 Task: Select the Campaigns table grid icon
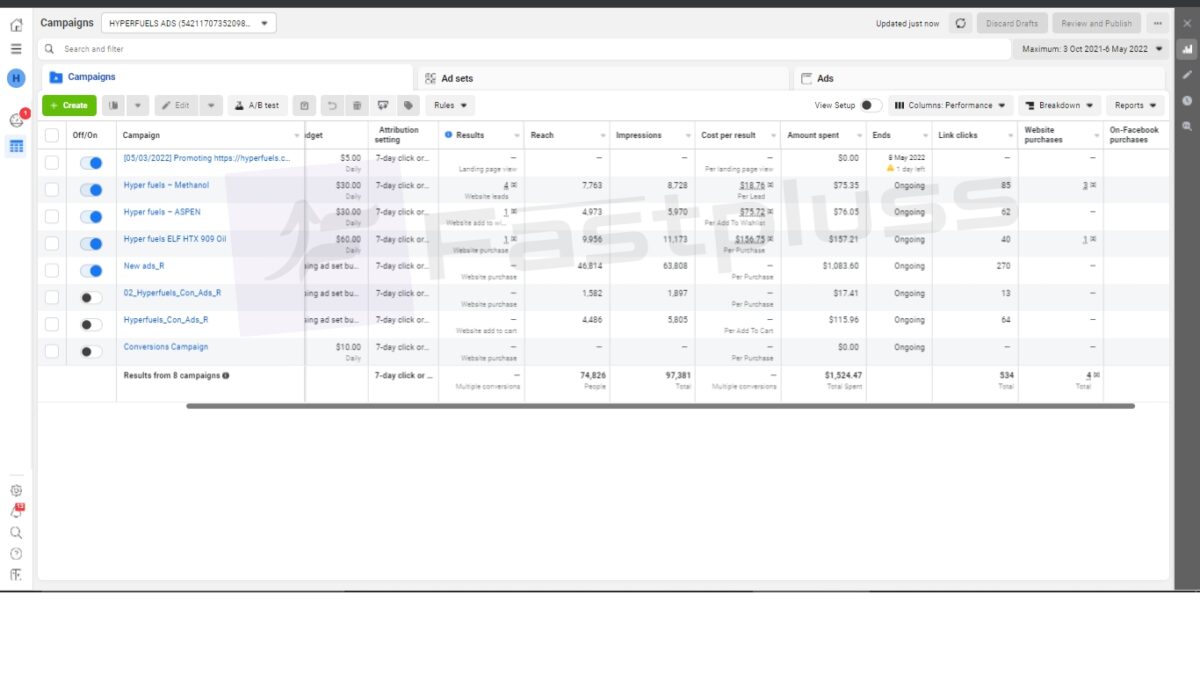[16, 147]
